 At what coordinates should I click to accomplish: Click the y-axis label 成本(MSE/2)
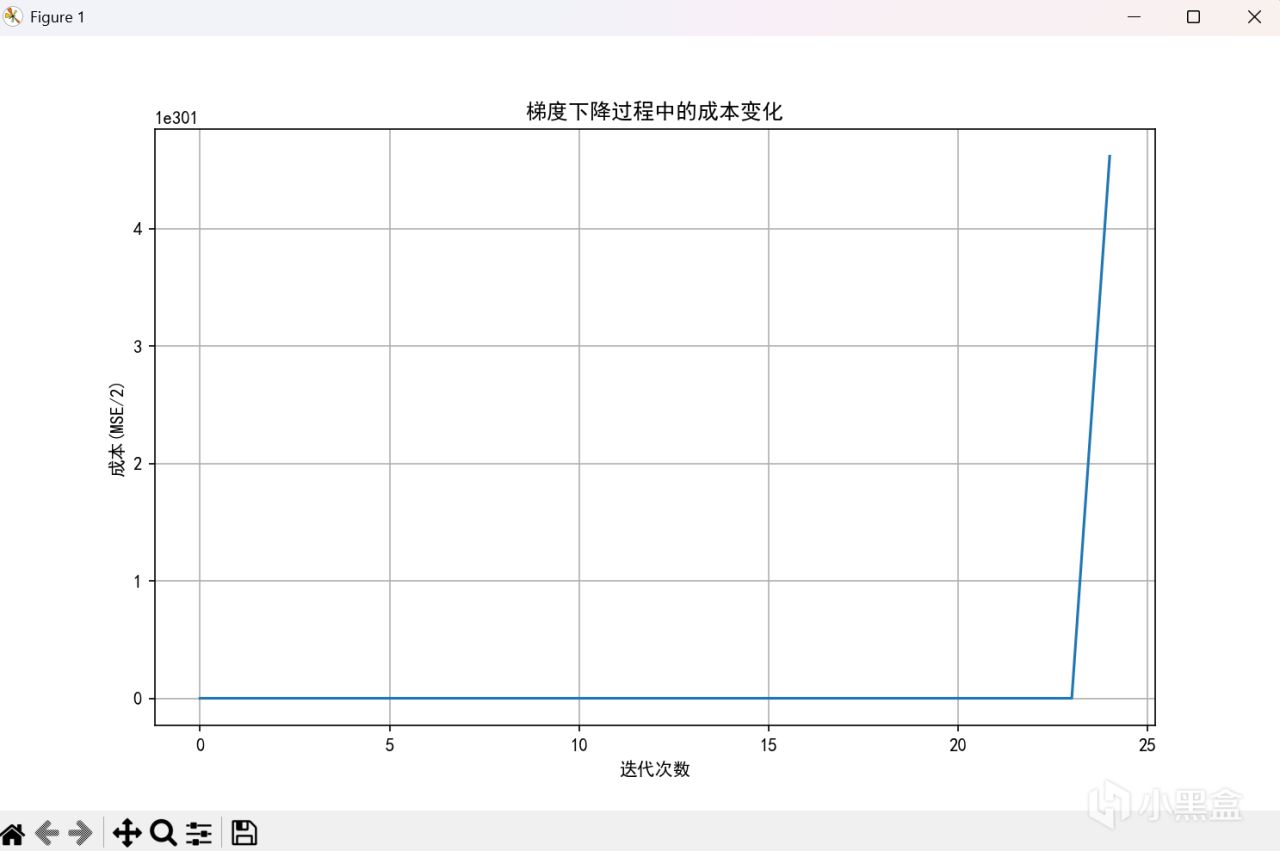tap(119, 427)
